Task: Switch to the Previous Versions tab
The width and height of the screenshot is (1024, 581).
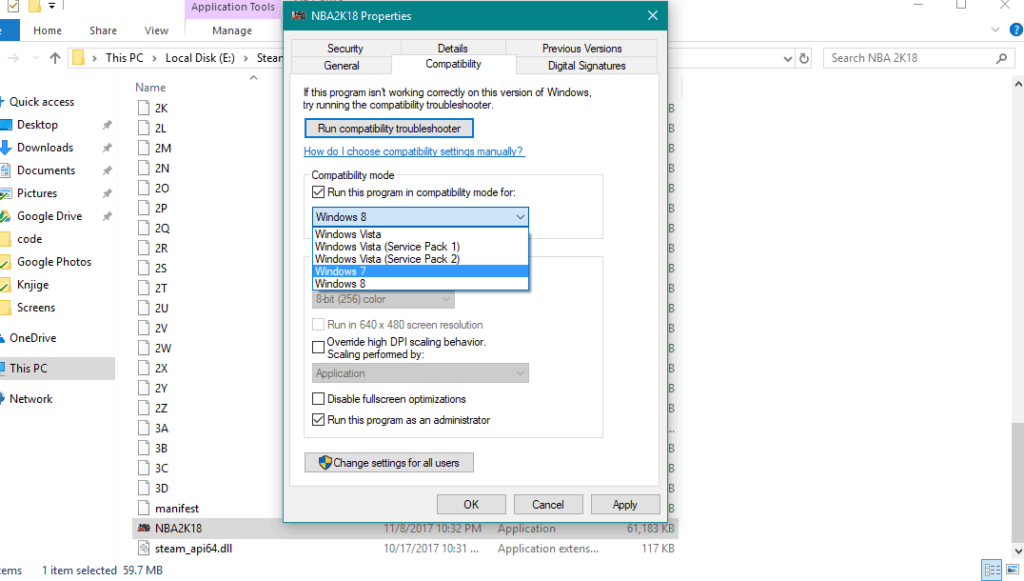Action: coord(581,48)
